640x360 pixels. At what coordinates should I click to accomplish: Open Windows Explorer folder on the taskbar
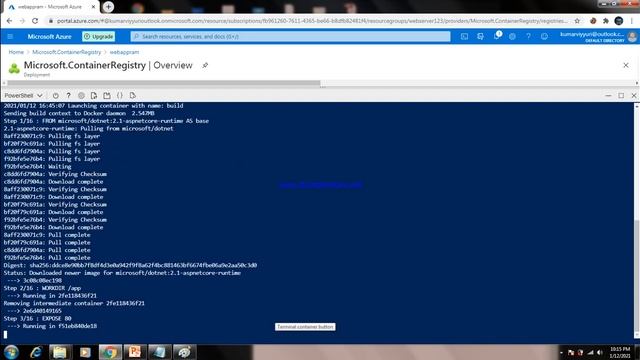coord(60,352)
